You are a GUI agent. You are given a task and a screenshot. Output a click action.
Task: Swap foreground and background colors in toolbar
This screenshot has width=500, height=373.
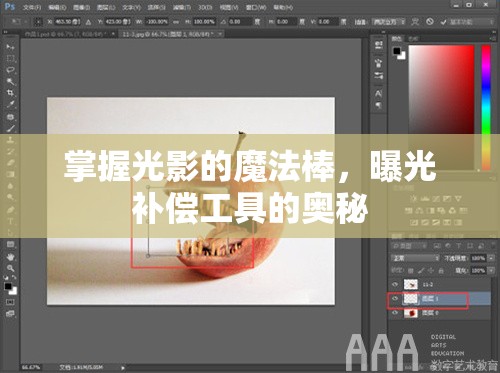[x=14, y=277]
